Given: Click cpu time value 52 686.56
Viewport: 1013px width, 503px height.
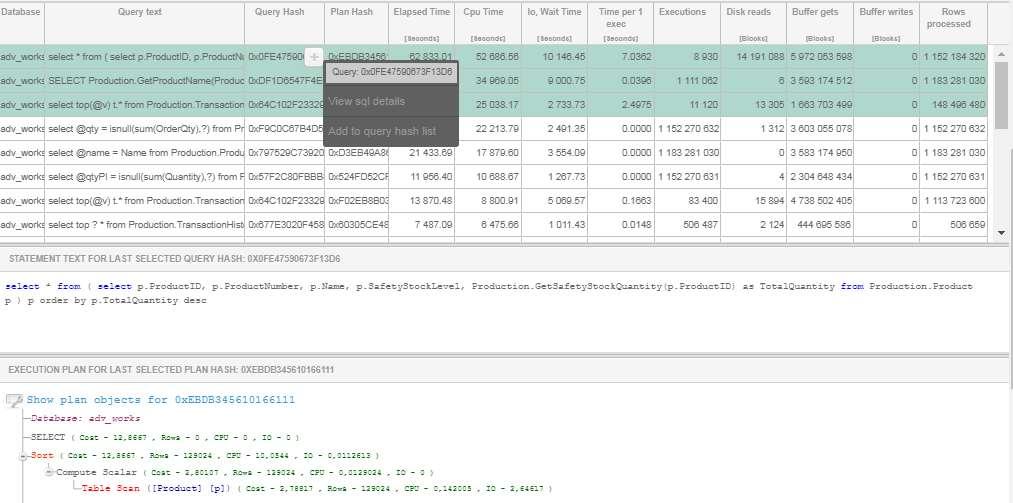Looking at the screenshot, I should pos(497,57).
